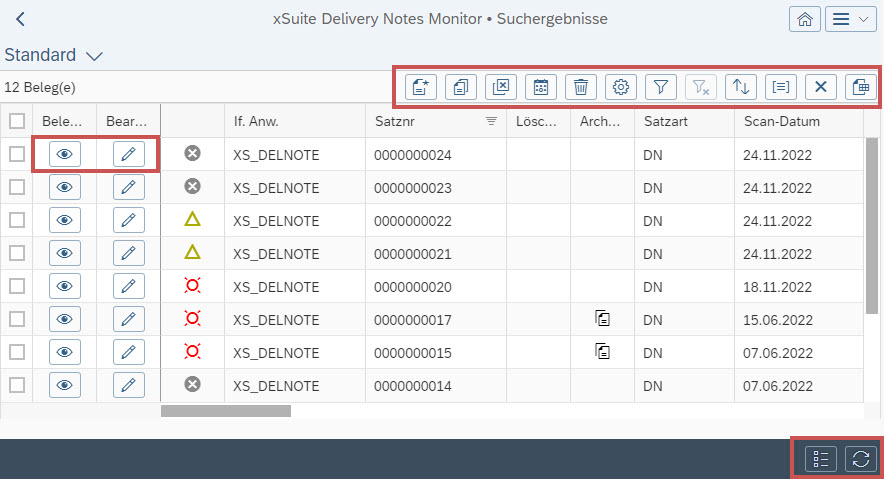Open the filter funnel icon
Viewport: 884px width, 479px height.
[661, 87]
